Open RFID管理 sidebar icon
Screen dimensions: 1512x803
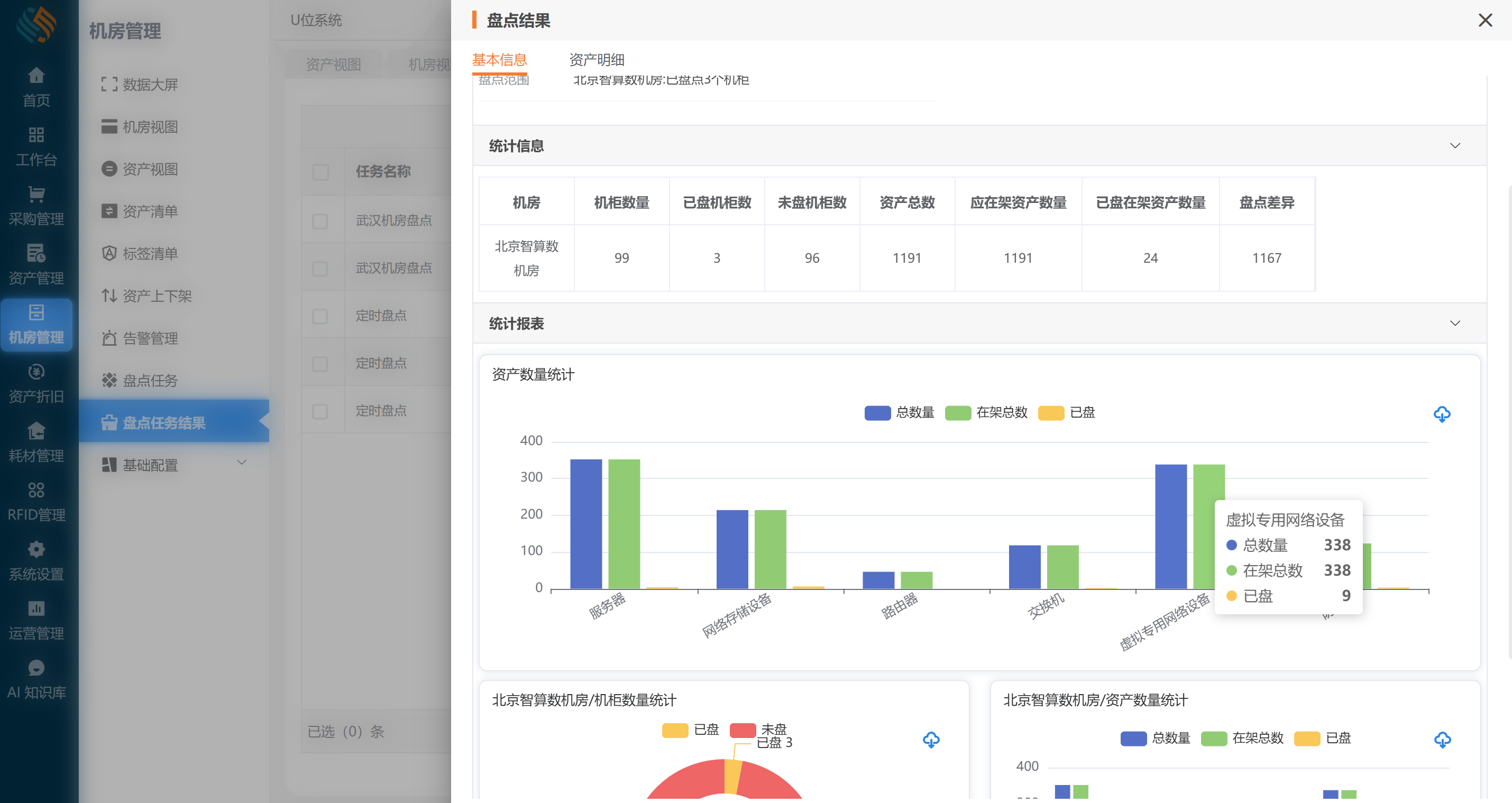[x=36, y=490]
